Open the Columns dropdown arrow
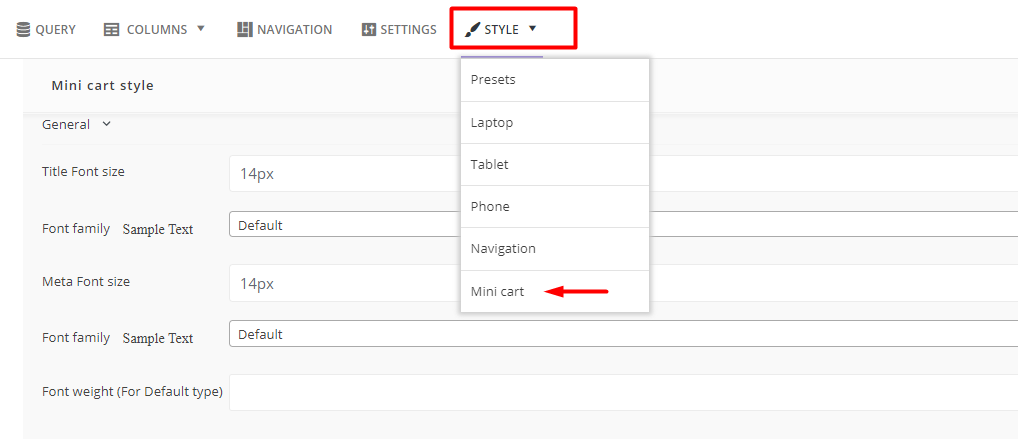Image resolution: width=1018 pixels, height=446 pixels. 201,29
